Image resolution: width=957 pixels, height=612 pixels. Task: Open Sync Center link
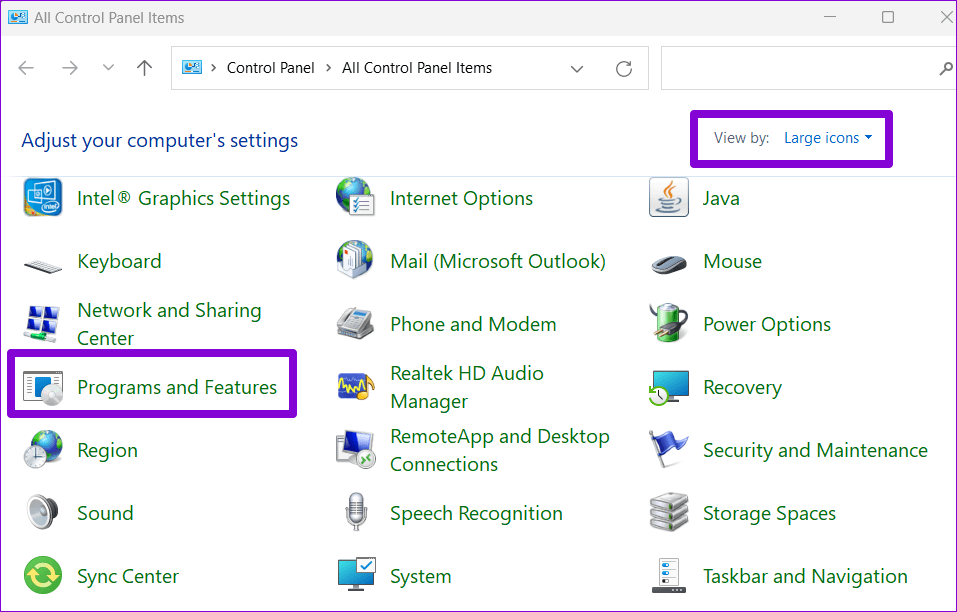pos(128,576)
